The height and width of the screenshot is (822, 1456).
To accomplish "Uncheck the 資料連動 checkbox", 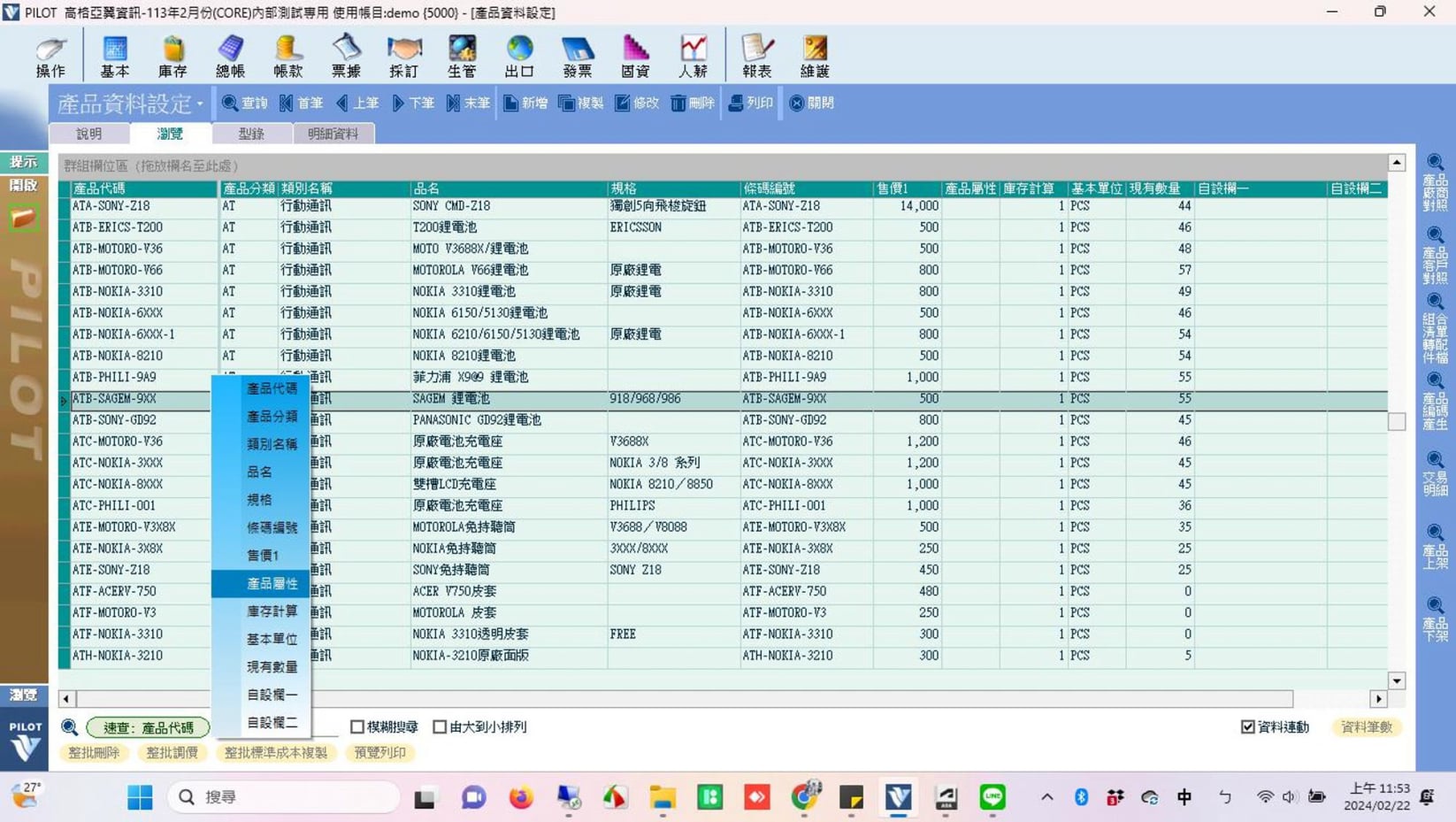I will [1248, 727].
